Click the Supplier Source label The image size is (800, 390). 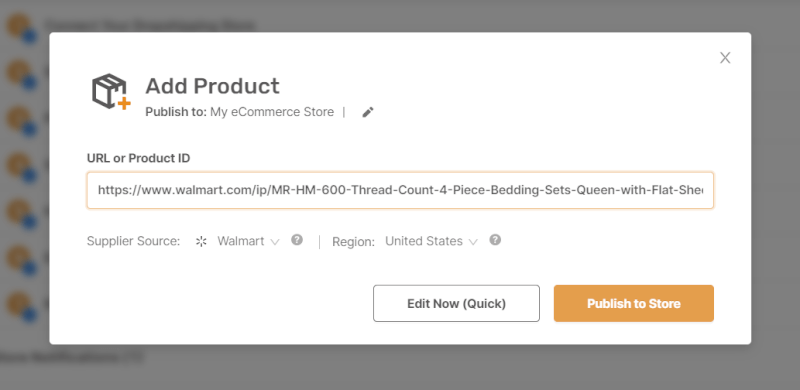tap(133, 241)
